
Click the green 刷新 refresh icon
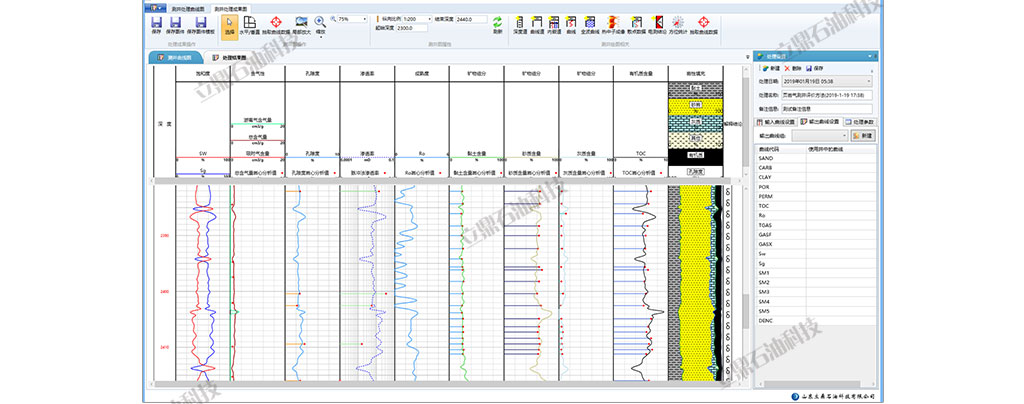click(x=498, y=24)
